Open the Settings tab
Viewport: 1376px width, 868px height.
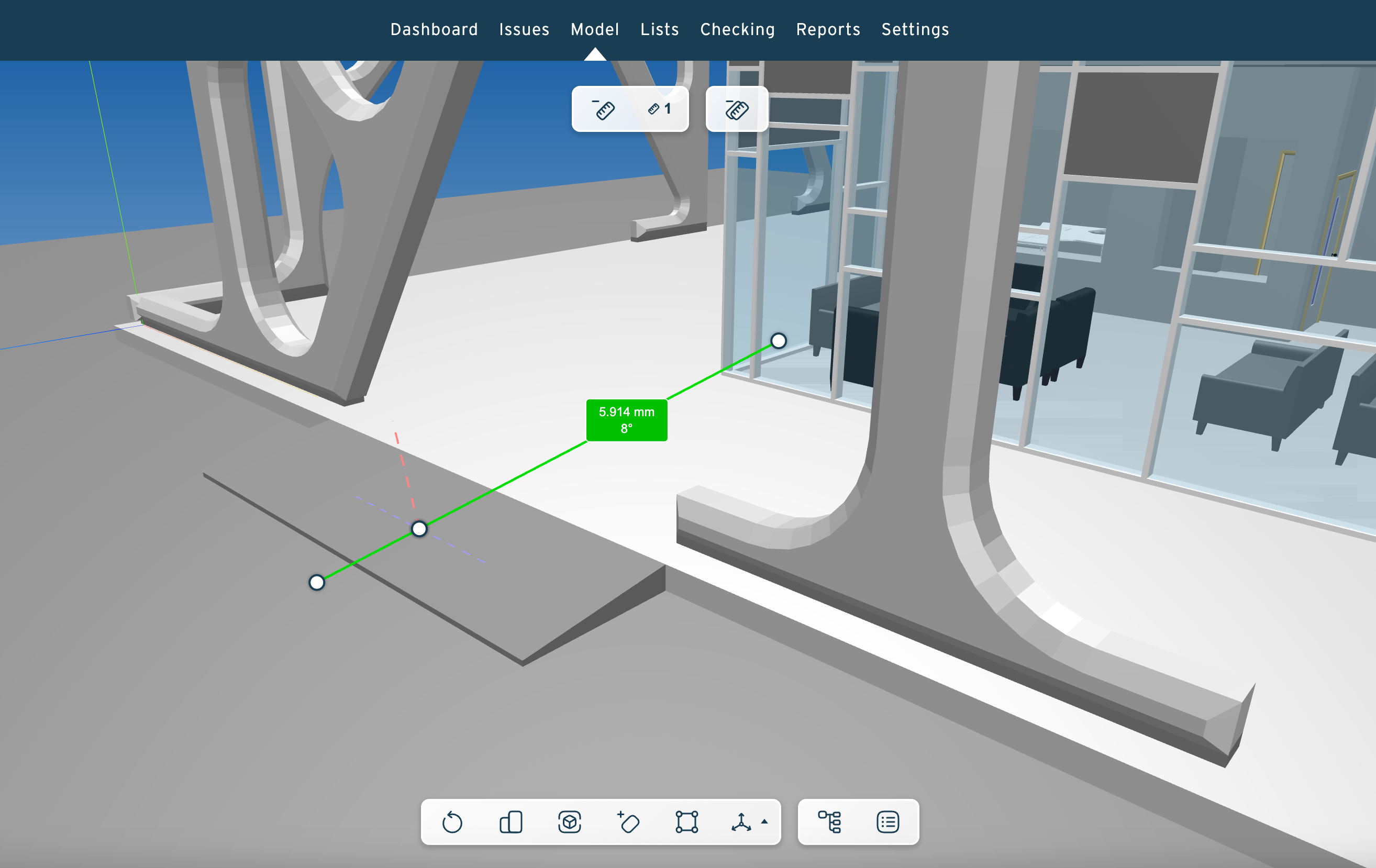click(915, 29)
